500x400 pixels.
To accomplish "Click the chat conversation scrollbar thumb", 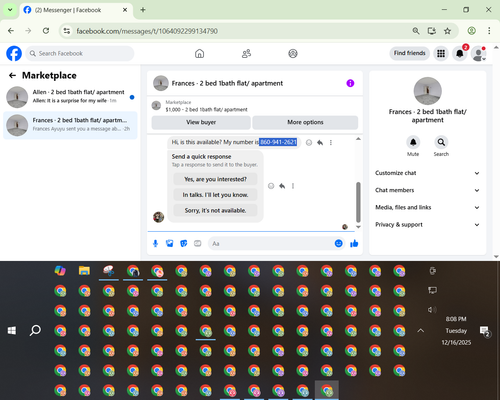I will tap(358, 202).
